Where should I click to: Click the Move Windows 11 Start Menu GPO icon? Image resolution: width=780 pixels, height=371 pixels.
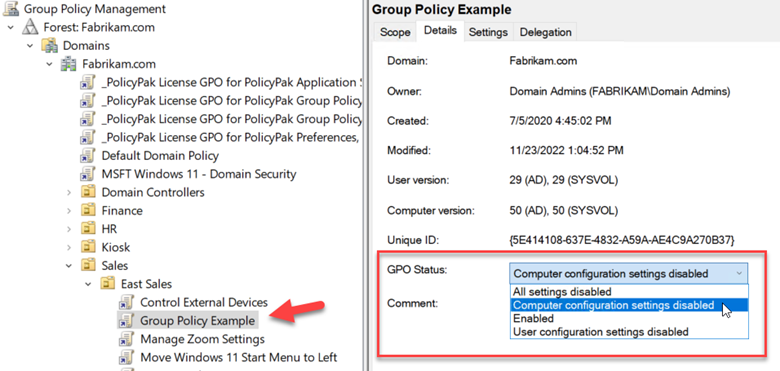pyautogui.click(x=126, y=358)
